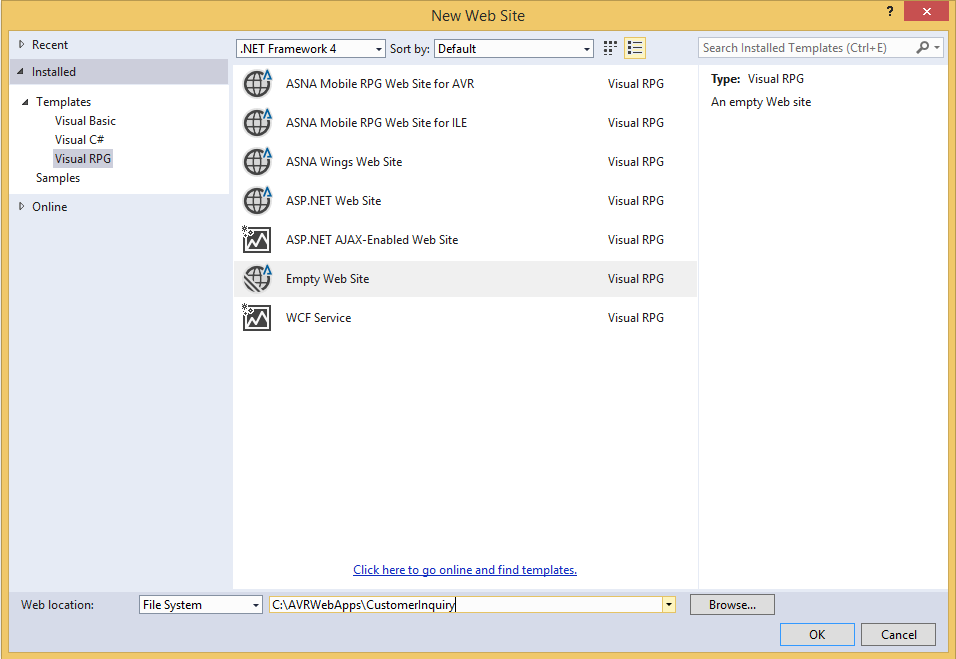Collapse the Templates tree node

click(25, 102)
